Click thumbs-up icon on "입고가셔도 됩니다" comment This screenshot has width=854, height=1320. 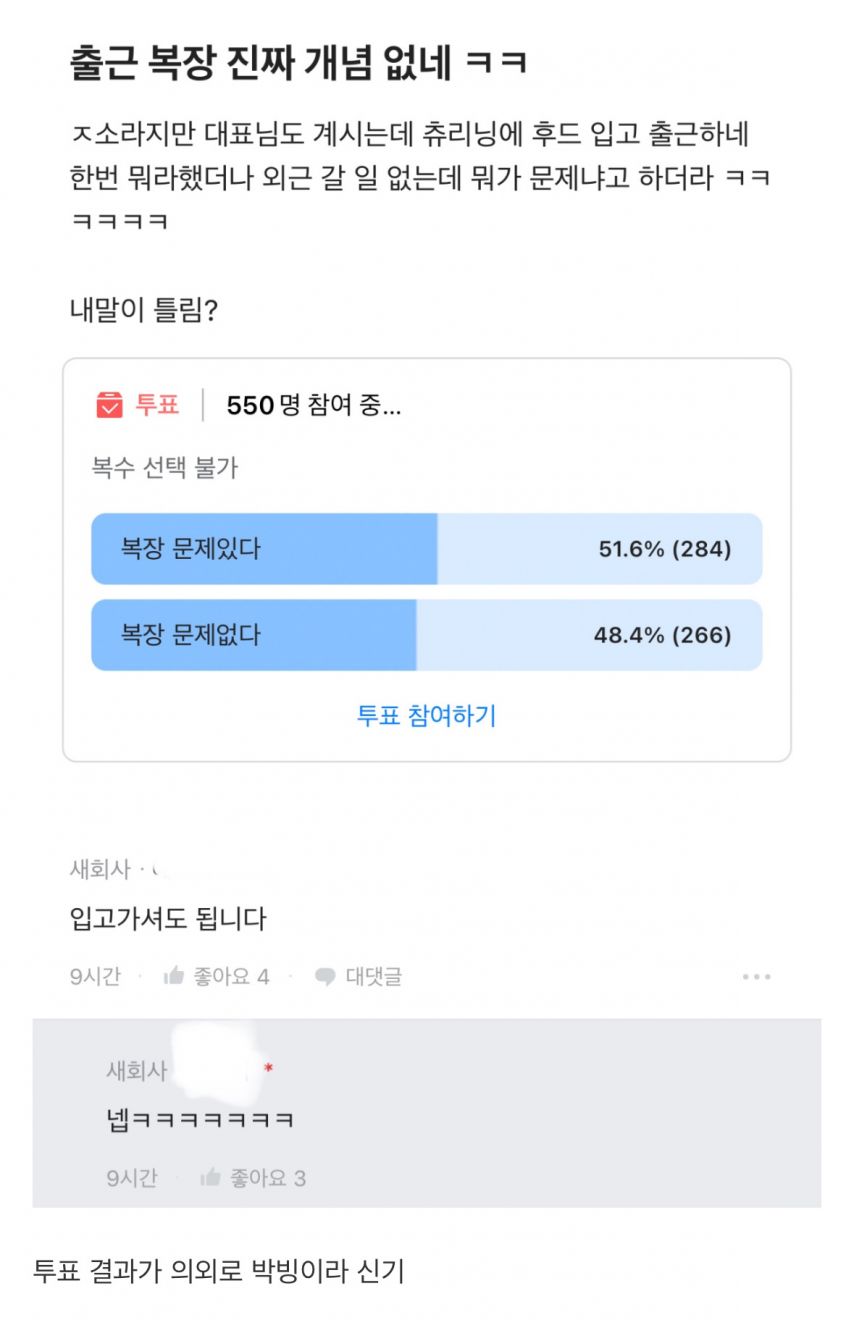(x=174, y=976)
